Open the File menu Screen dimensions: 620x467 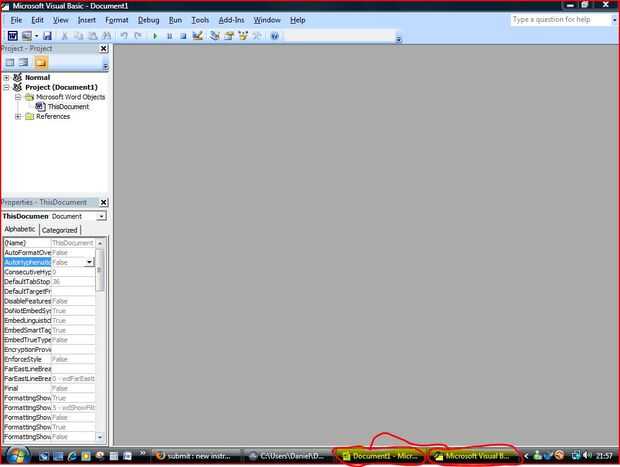tap(16, 20)
